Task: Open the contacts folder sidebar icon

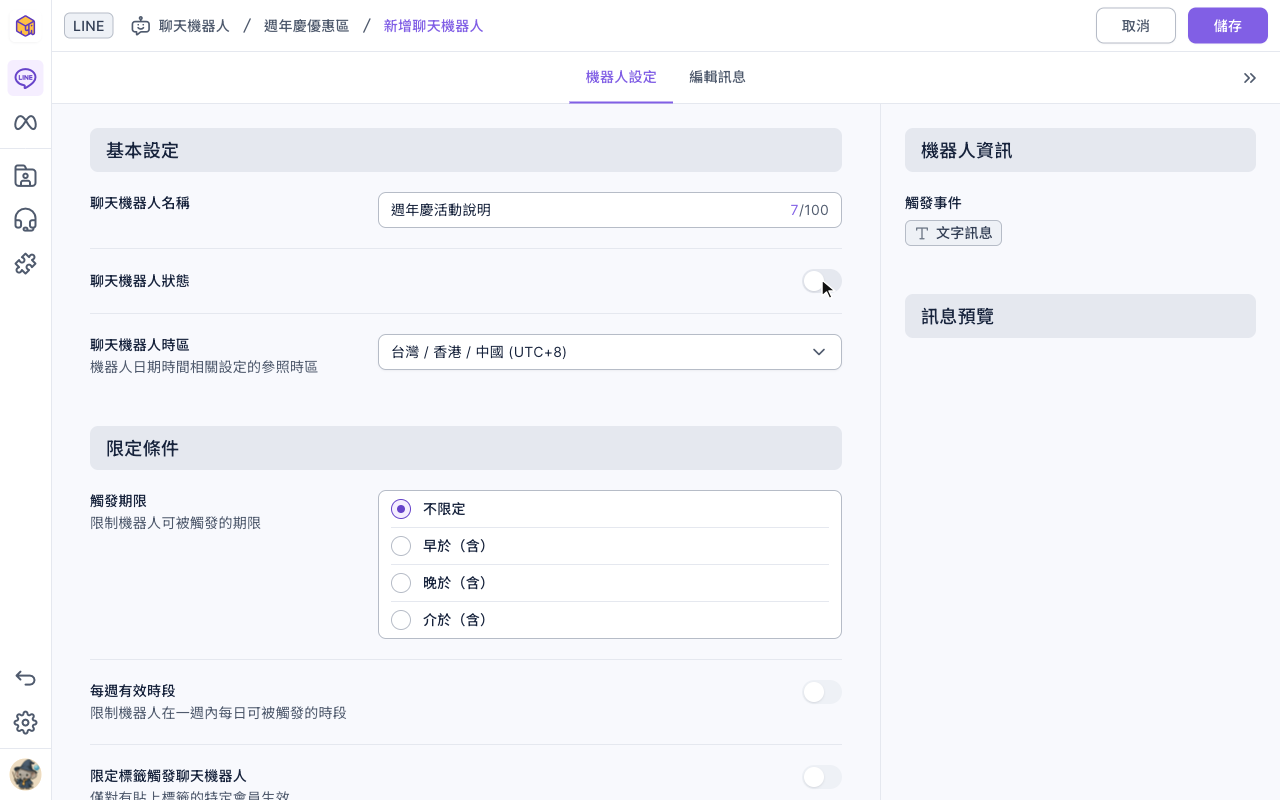Action: pos(25,176)
